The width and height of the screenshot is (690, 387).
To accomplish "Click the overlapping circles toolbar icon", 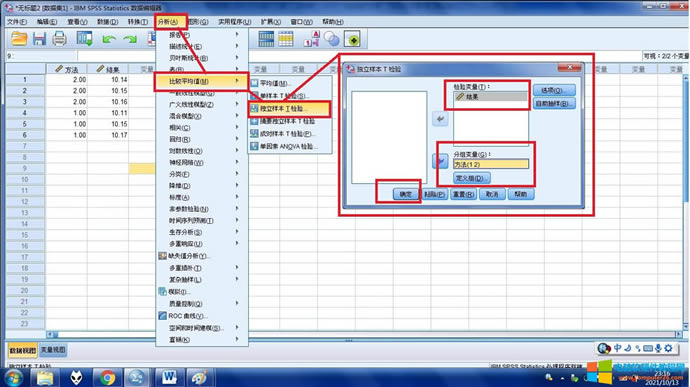I will pyautogui.click(x=332, y=39).
